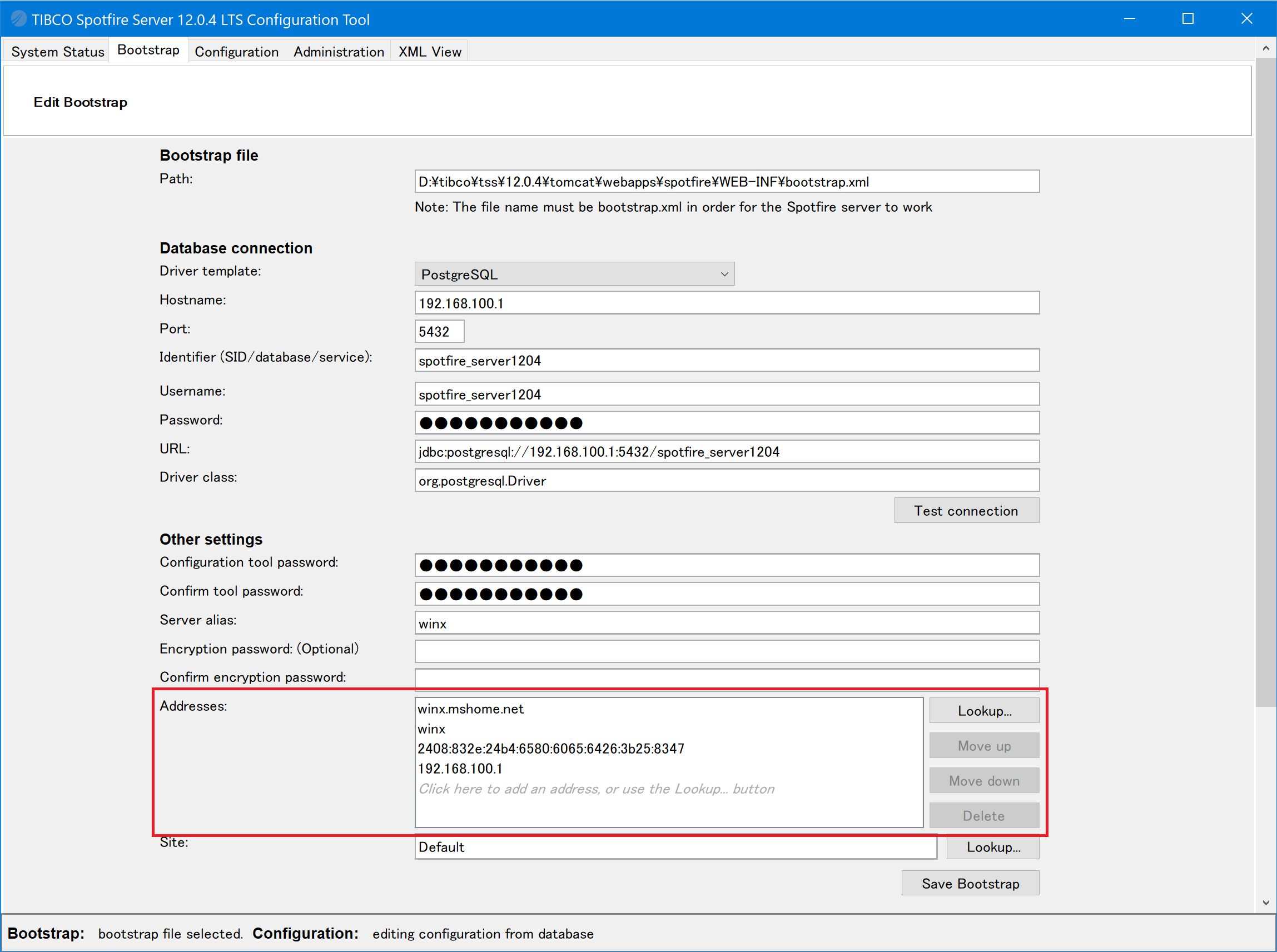Click the scrollbar up arrow
This screenshot has height=952, width=1277.
click(x=1265, y=48)
